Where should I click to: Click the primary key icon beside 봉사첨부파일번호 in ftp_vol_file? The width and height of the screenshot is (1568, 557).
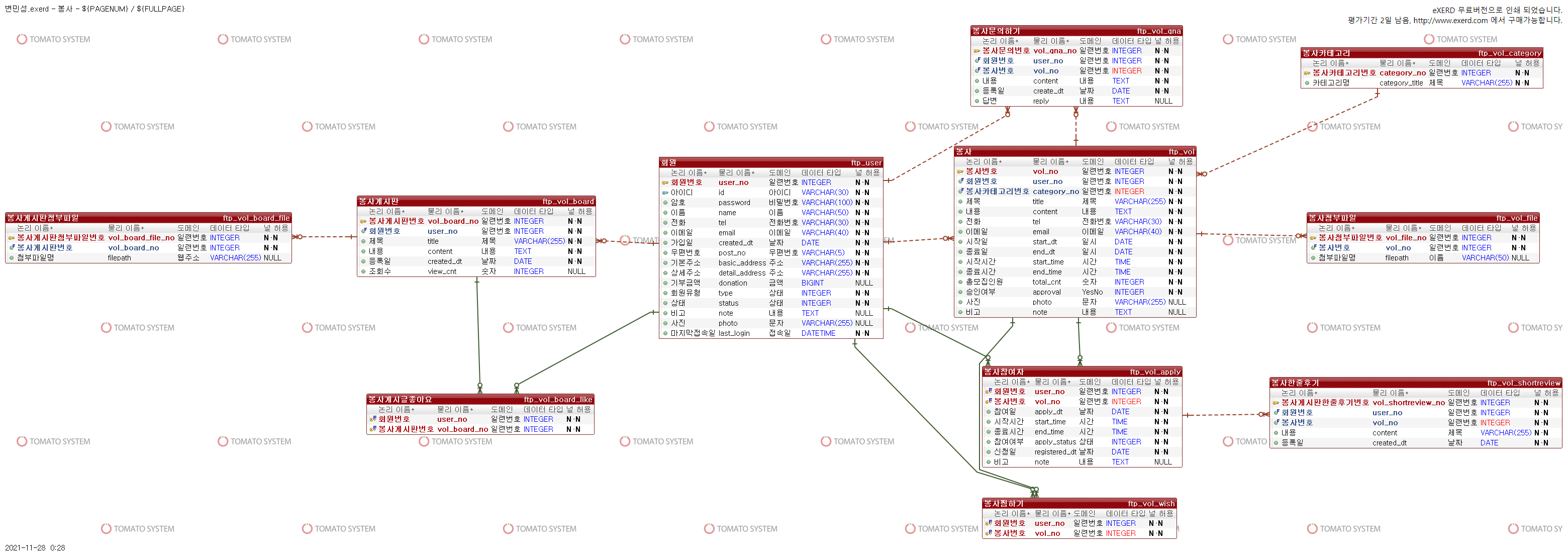[x=1313, y=238]
